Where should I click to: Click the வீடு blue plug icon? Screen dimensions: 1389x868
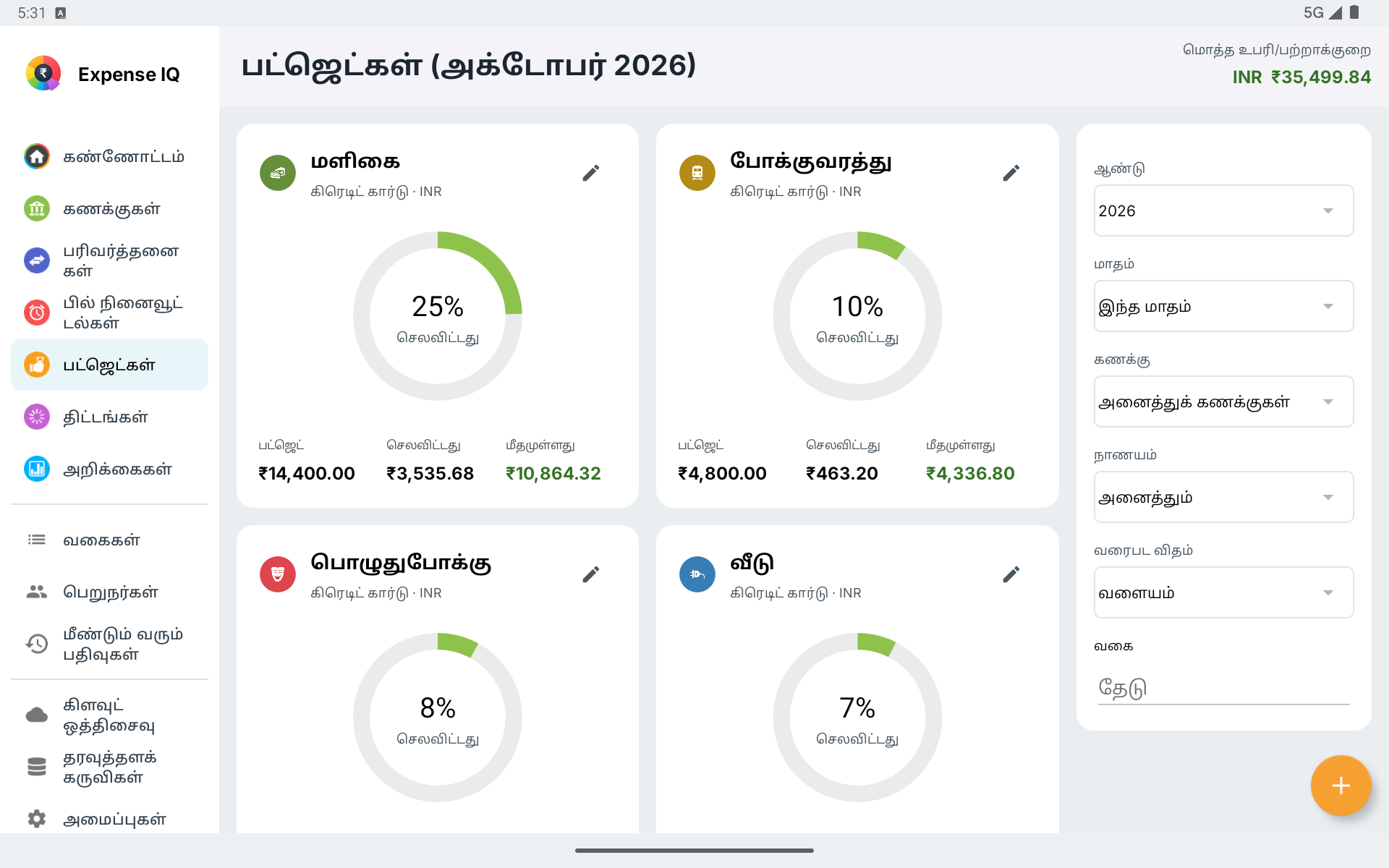click(x=697, y=574)
